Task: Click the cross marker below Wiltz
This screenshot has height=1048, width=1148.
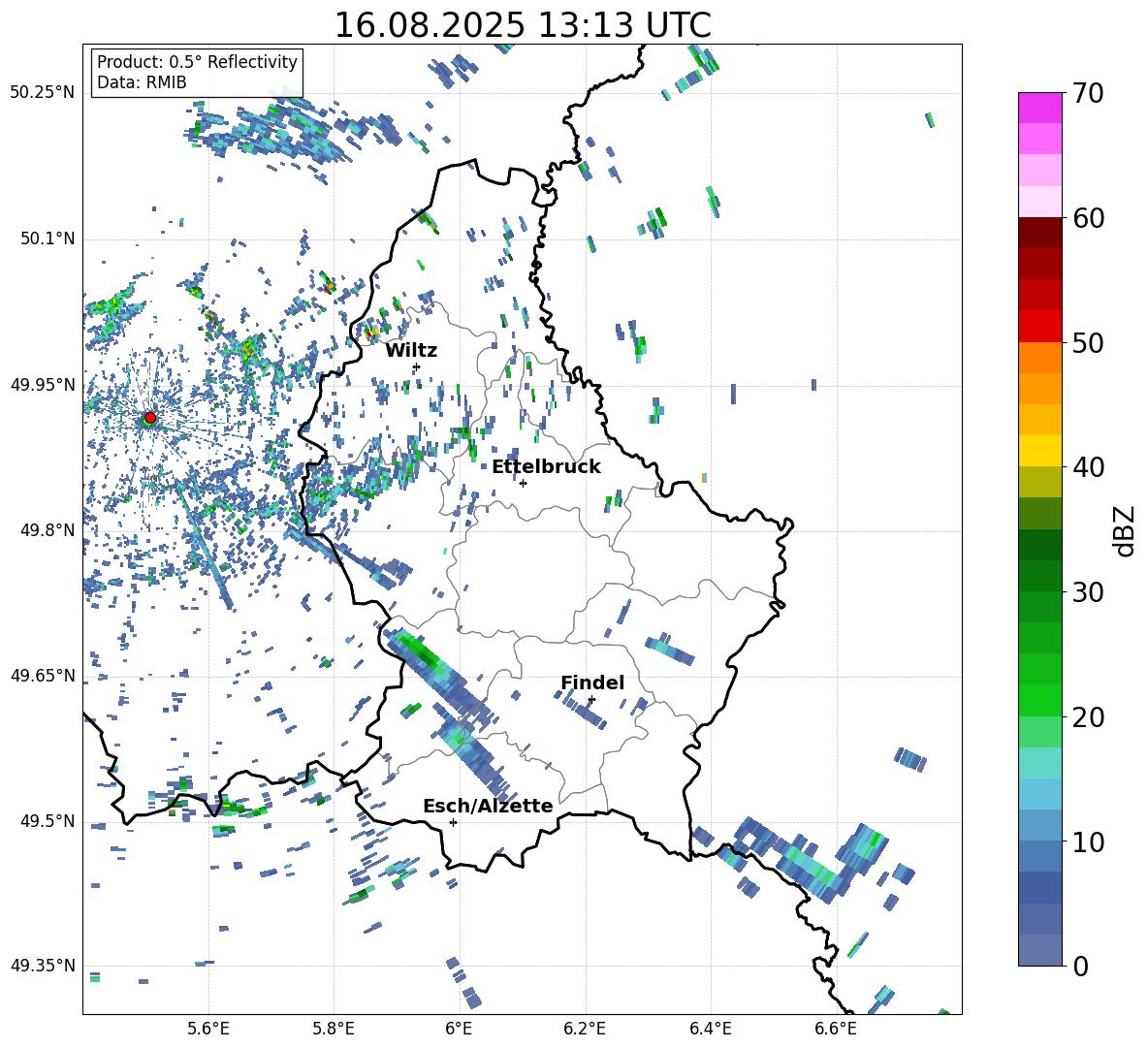Action: point(417,366)
